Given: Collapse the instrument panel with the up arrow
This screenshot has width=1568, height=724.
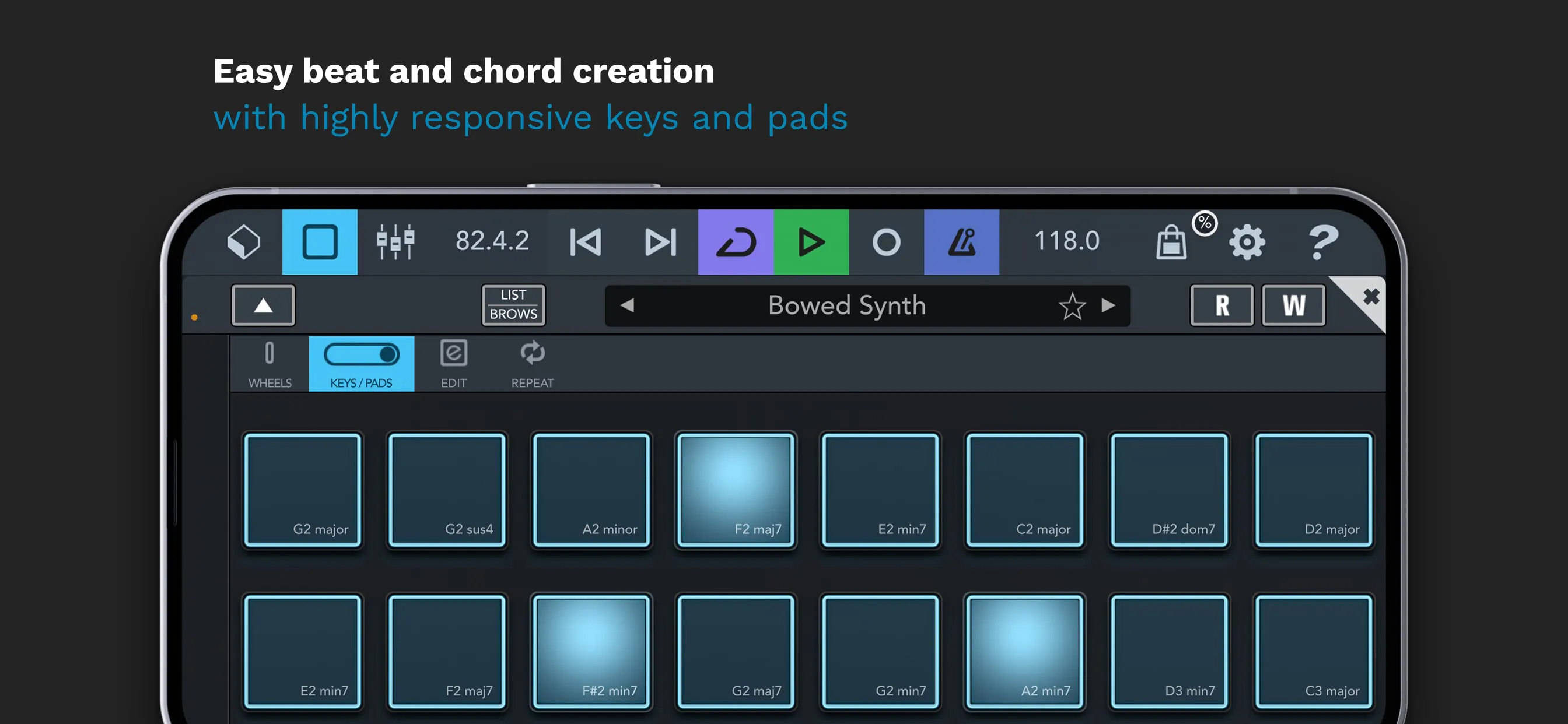Looking at the screenshot, I should tap(263, 305).
